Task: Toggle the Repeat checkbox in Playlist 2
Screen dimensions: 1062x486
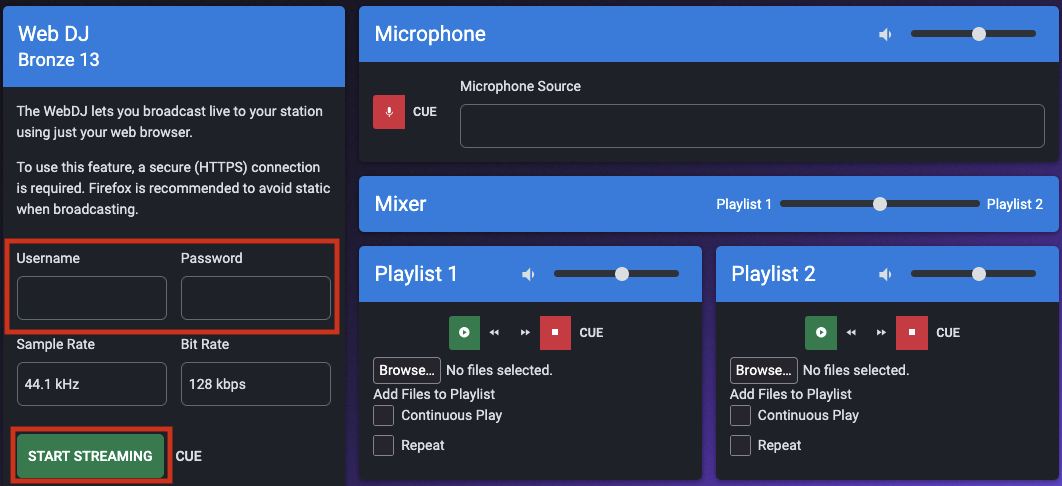Action: (x=740, y=445)
